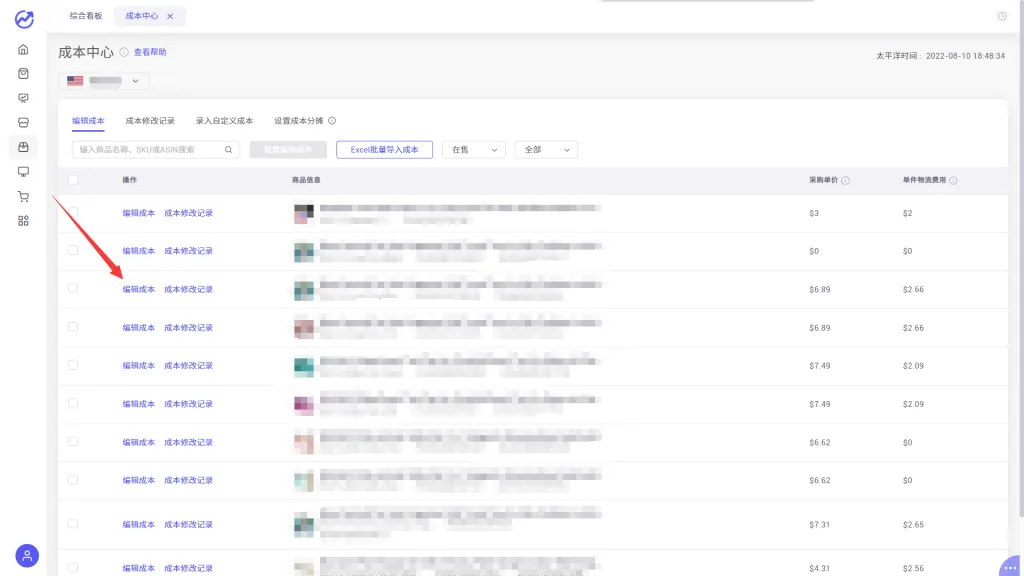The image size is (1024, 576).
Task: Click the $3 purchase price cell
Action: [814, 213]
